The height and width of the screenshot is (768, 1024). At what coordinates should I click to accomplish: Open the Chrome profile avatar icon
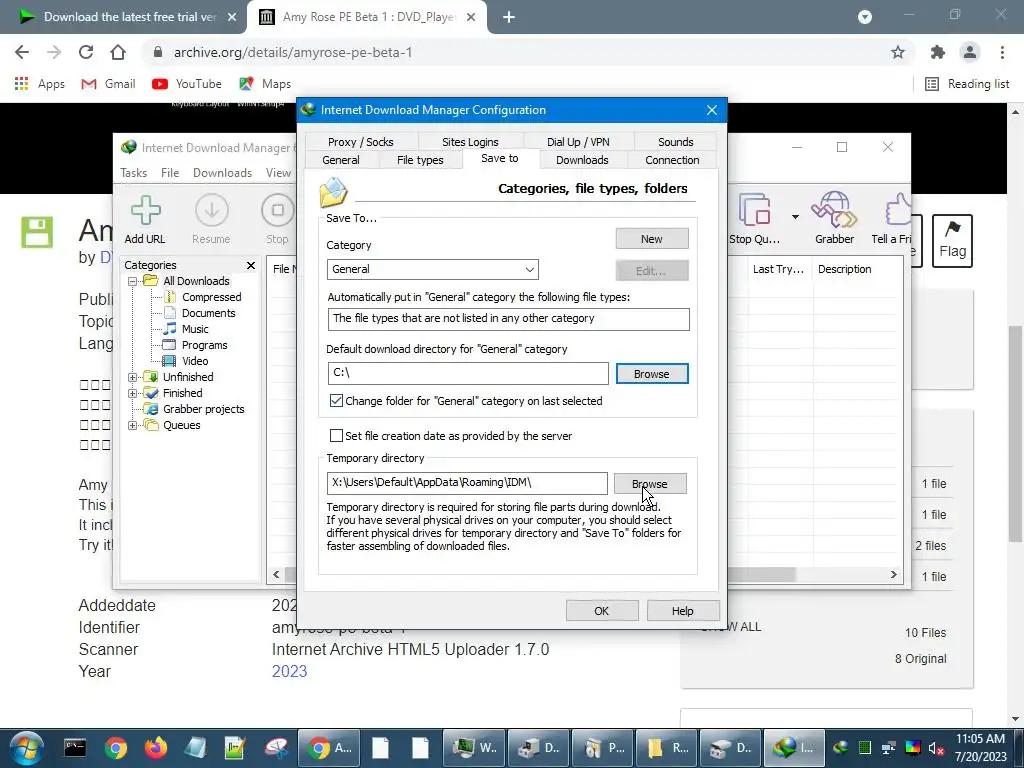tap(970, 52)
